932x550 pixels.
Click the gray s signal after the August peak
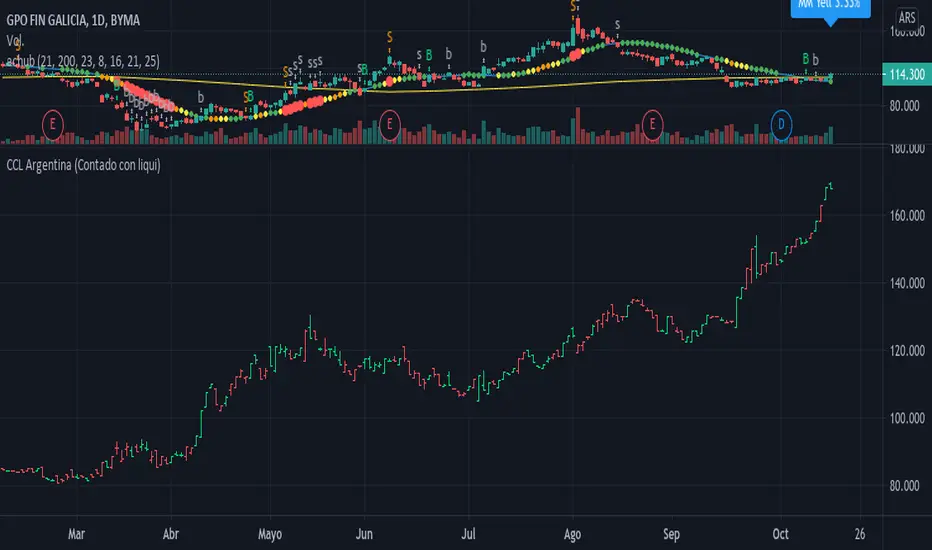(x=618, y=24)
